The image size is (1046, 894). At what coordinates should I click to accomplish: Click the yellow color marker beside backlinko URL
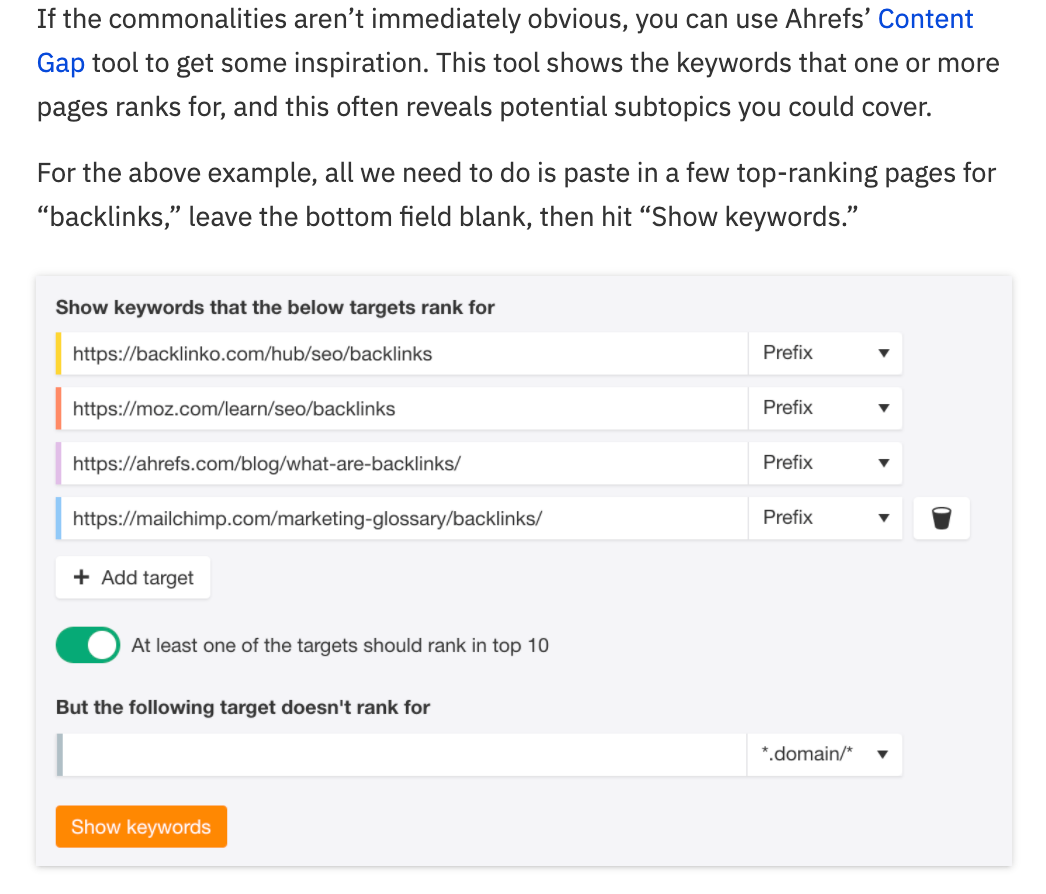[59, 353]
